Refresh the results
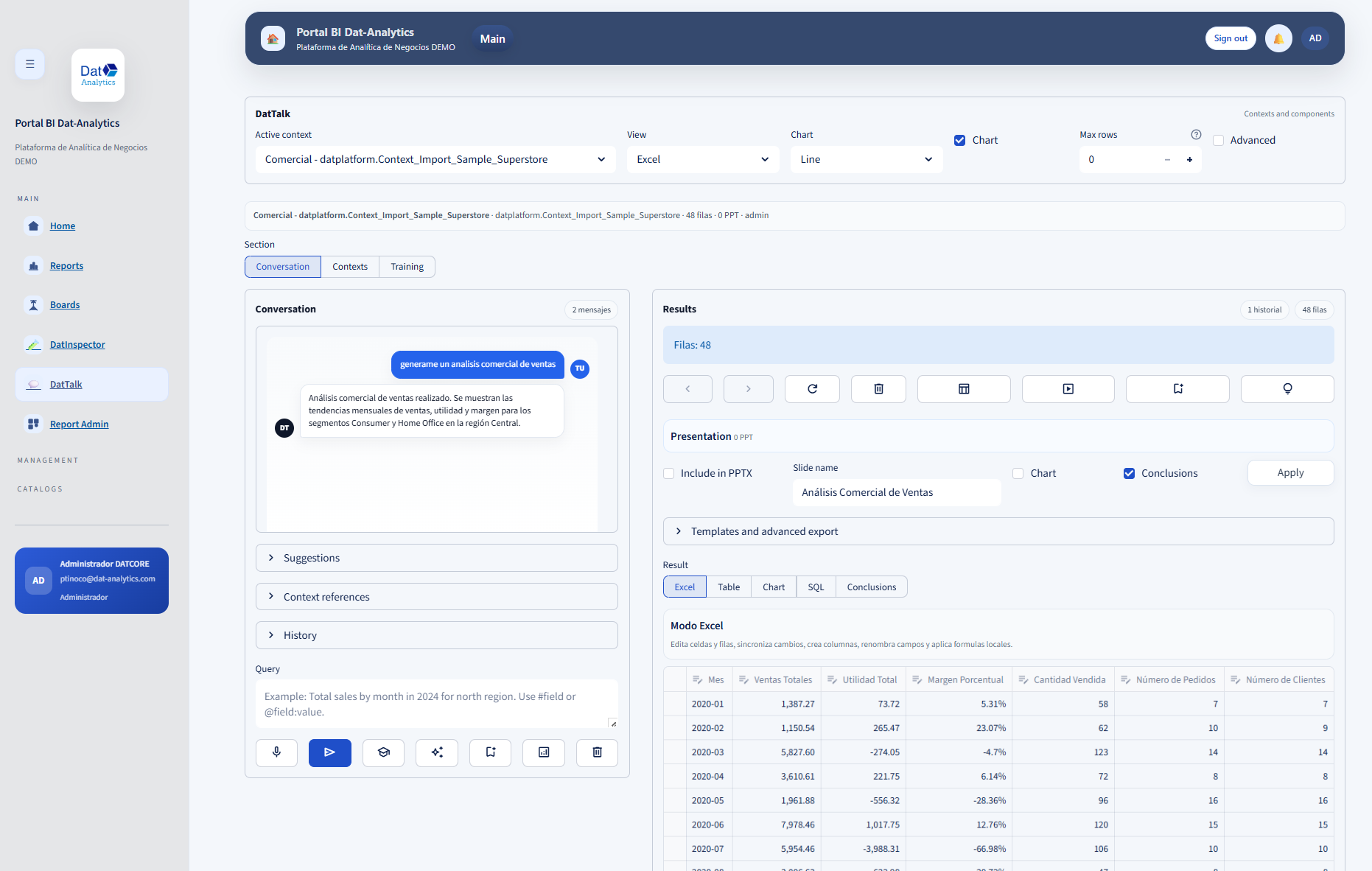 [x=812, y=389]
